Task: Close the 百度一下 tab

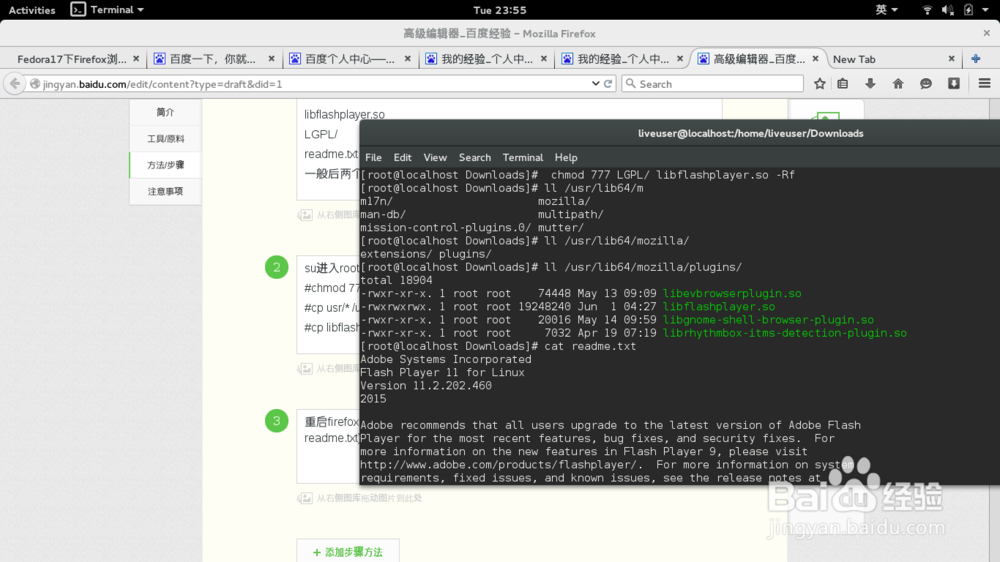Action: (x=271, y=59)
